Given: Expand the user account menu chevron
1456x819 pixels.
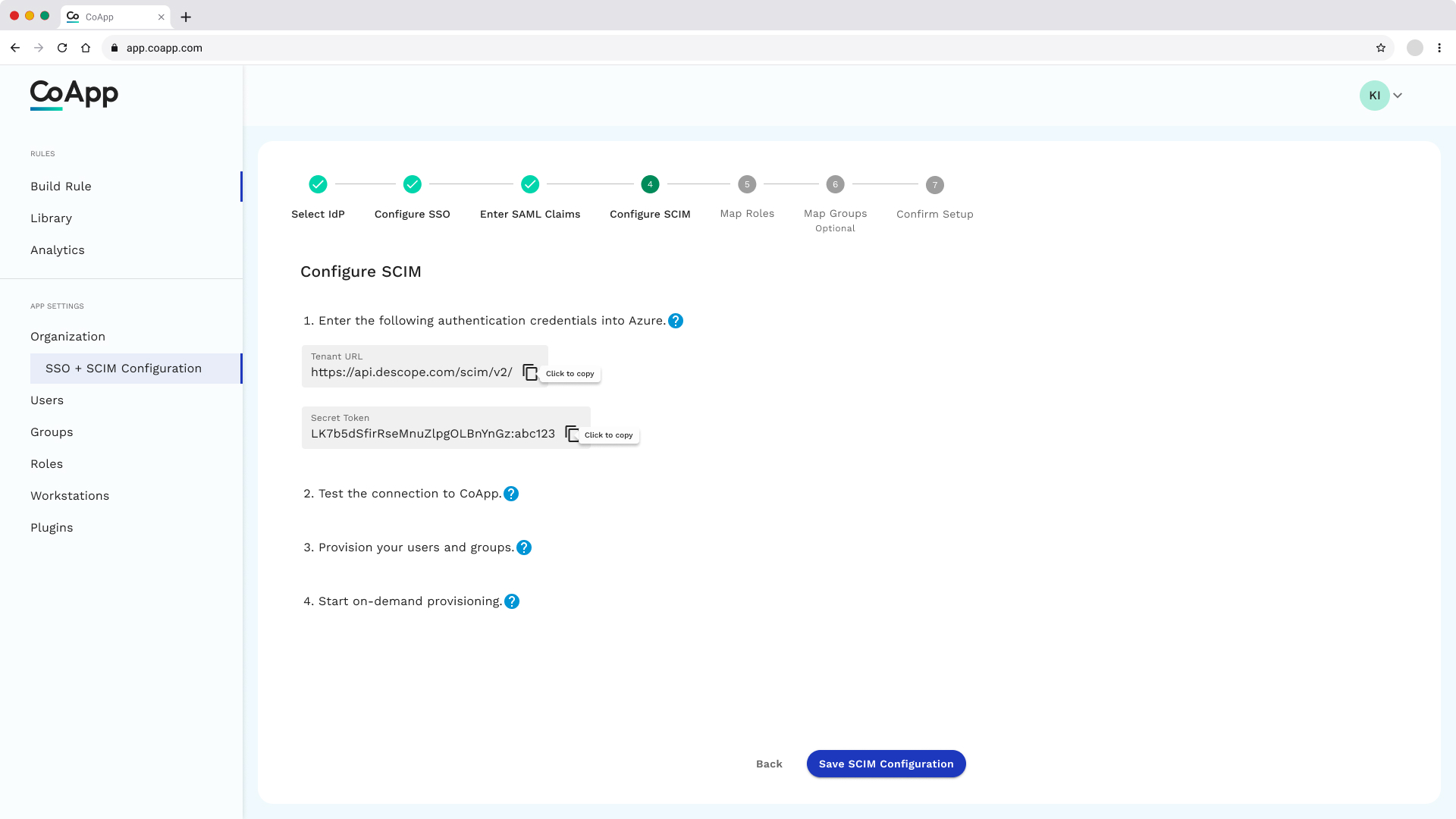Looking at the screenshot, I should [x=1398, y=96].
